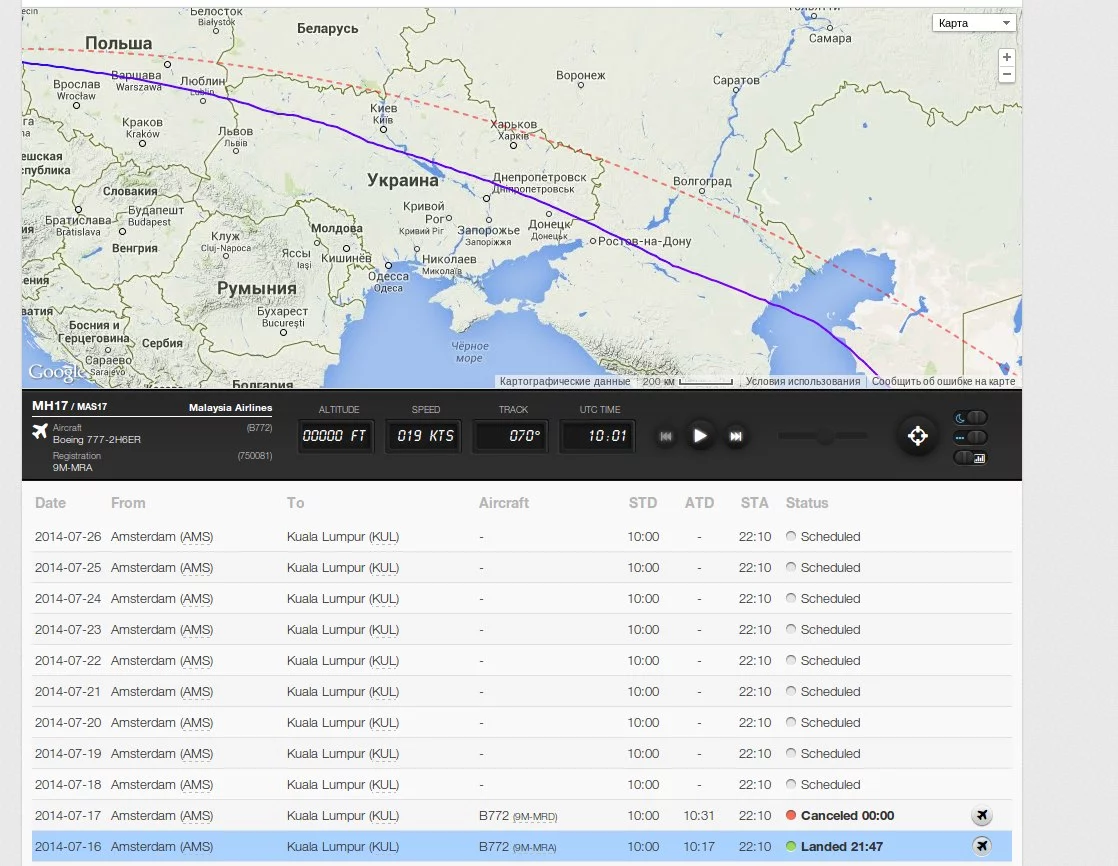The height and width of the screenshot is (866, 1118).
Task: Select Scheduled radio for 2014-07-24 row
Action: coord(791,598)
